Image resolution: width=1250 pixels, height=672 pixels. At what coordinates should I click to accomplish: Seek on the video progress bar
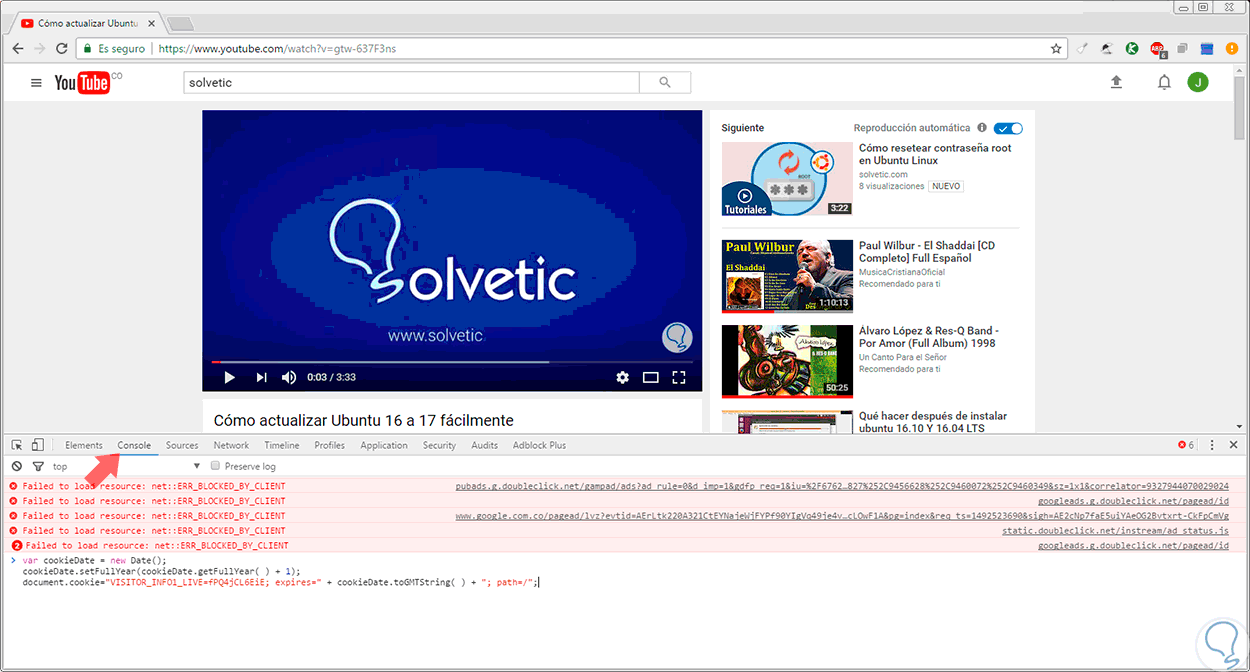coord(452,362)
